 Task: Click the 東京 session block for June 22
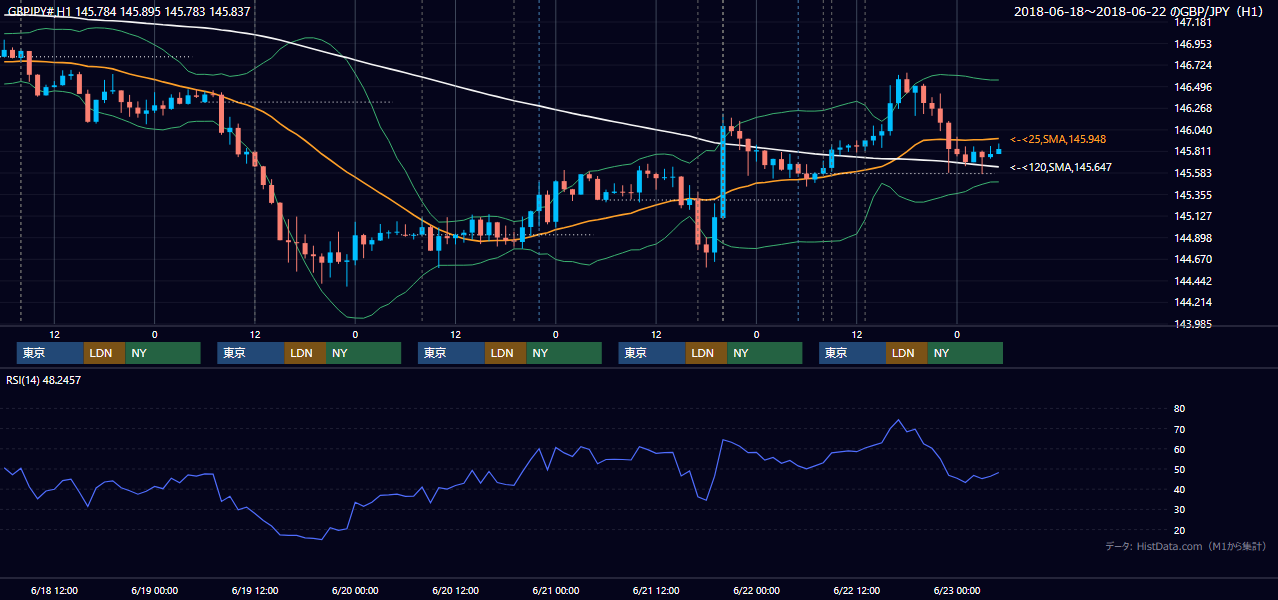pyautogui.click(x=853, y=353)
